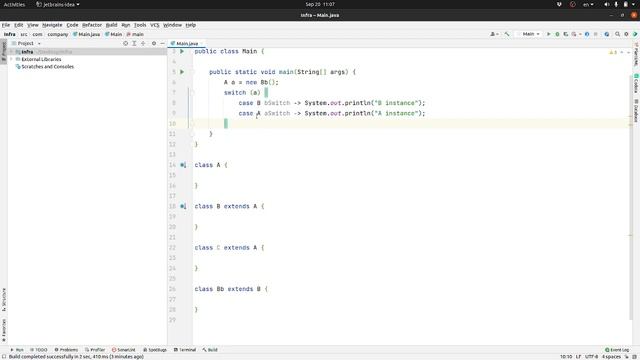This screenshot has height=360, width=640.
Task: Open the Refactor menu
Action: click(92, 25)
